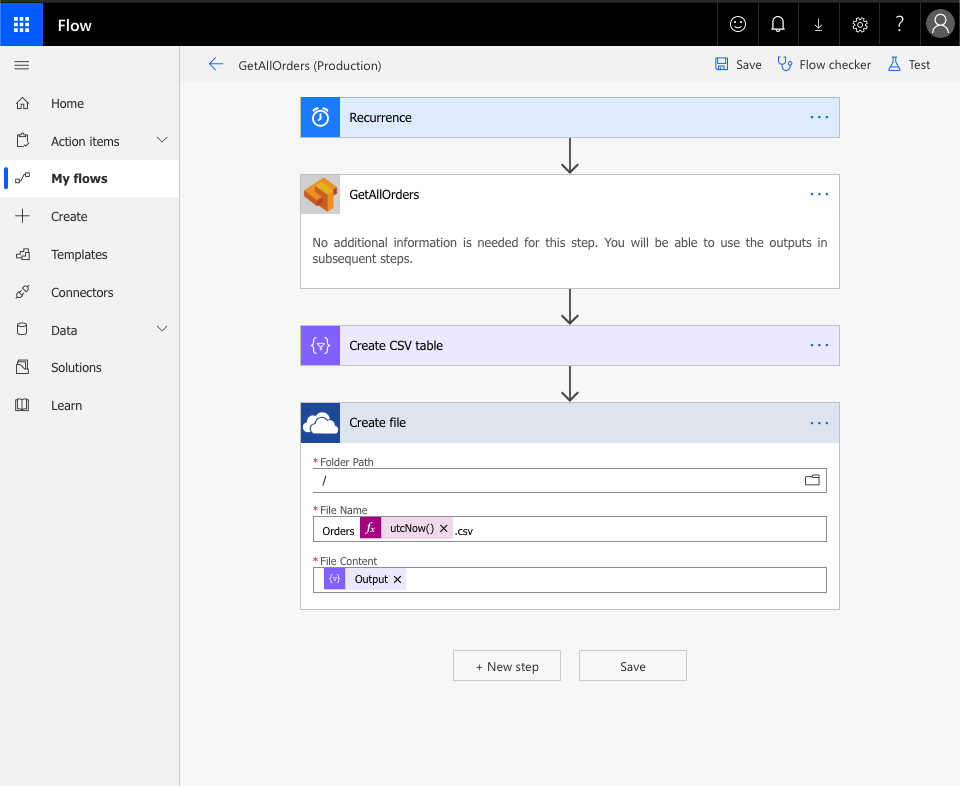Open the app launcher waffle icon
This screenshot has width=960, height=786.
[x=21, y=25]
